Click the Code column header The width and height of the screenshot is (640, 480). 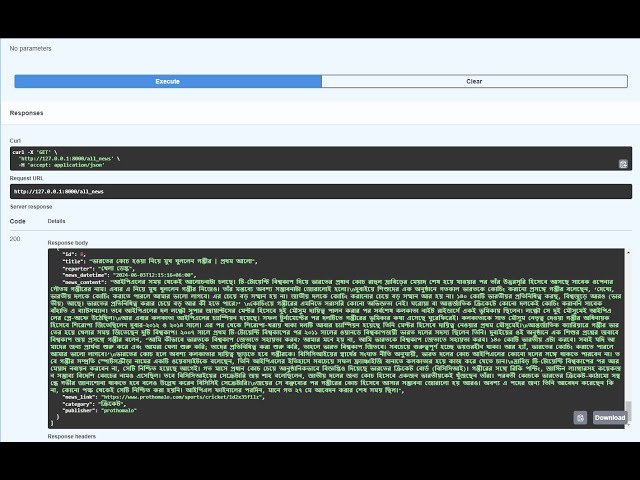point(18,221)
